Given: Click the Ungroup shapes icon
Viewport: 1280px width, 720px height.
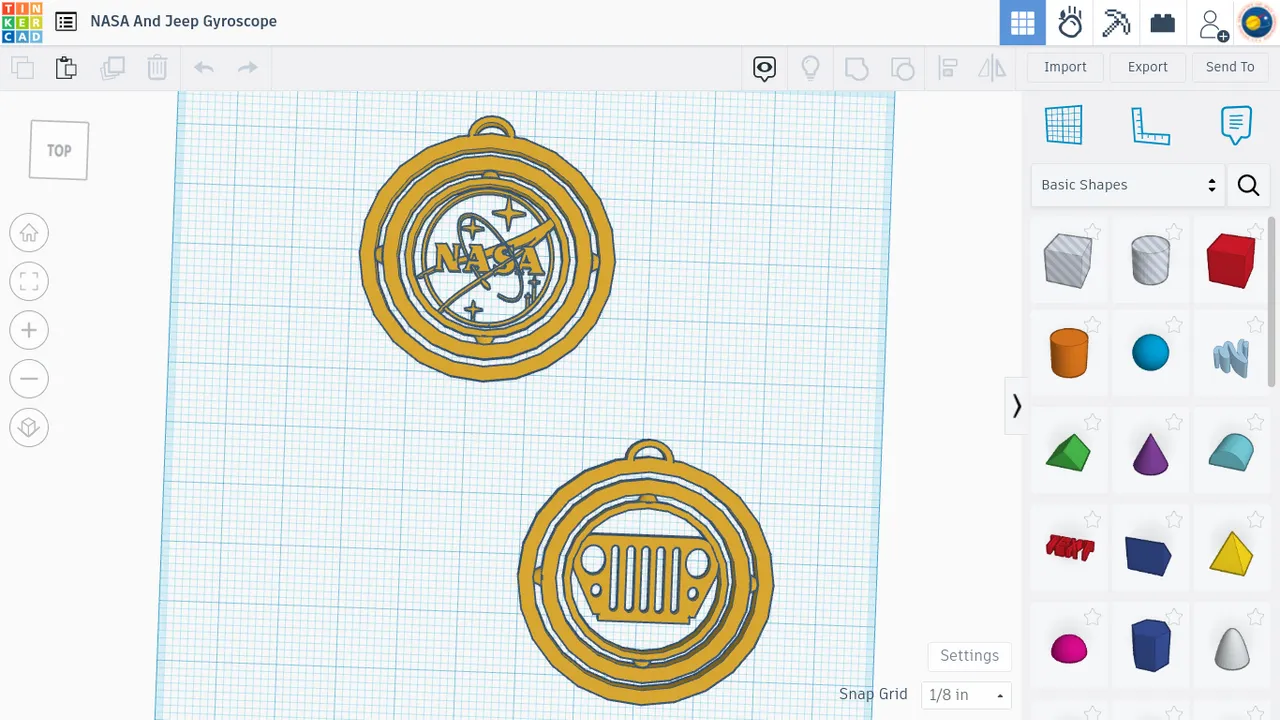Looking at the screenshot, I should (x=902, y=68).
